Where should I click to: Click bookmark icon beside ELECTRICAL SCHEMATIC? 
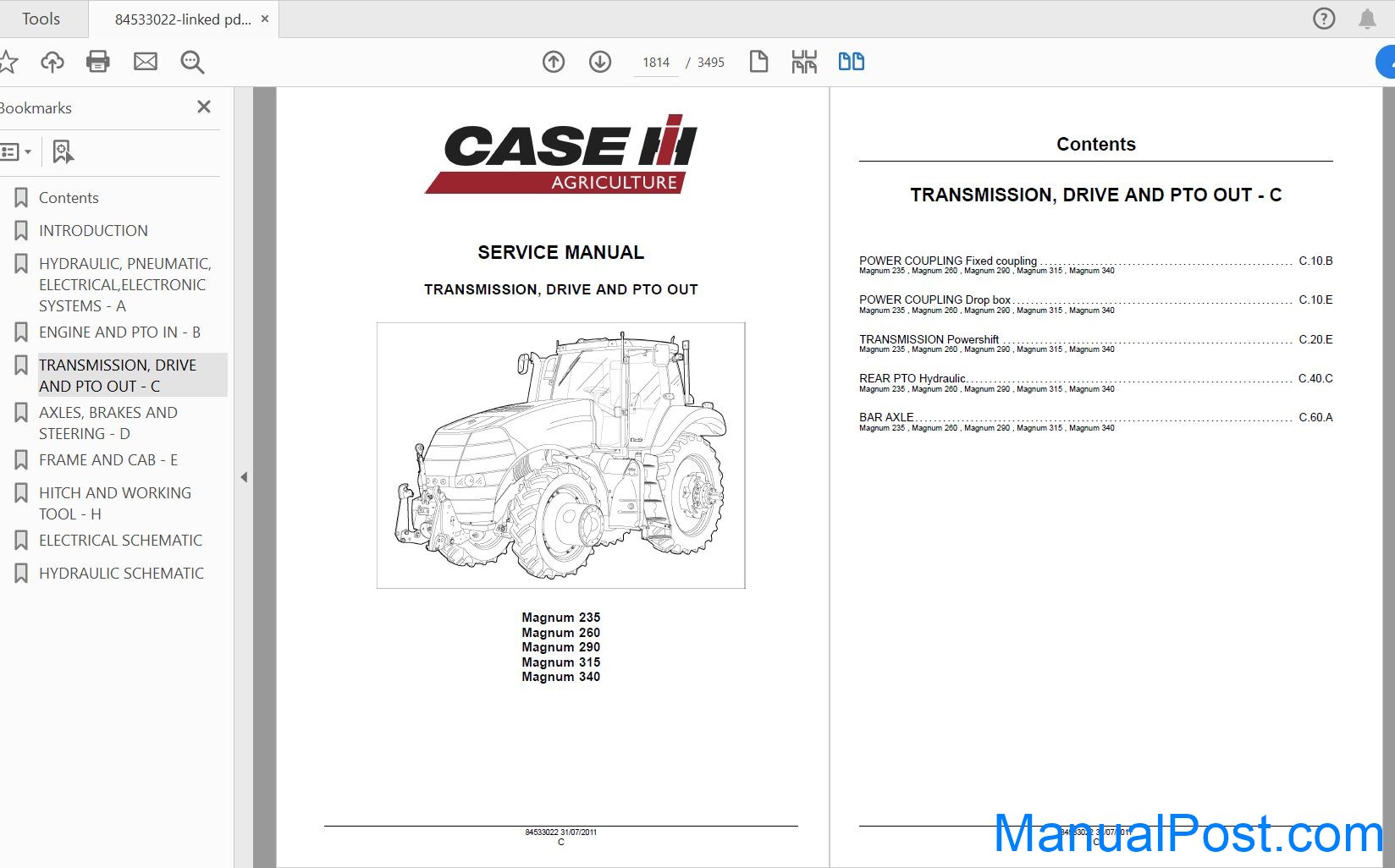point(21,541)
